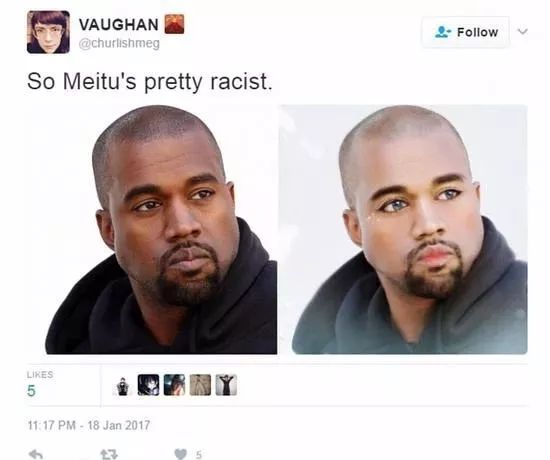Click the like count beside the heart
This screenshot has height=460, width=550.
(199, 455)
